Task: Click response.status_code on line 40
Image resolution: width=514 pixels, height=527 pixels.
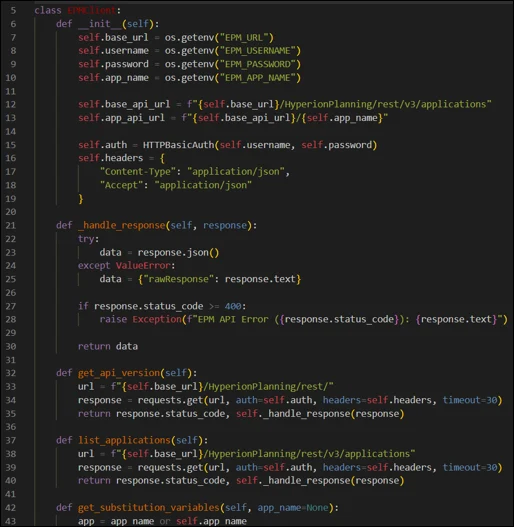Action: [170, 481]
